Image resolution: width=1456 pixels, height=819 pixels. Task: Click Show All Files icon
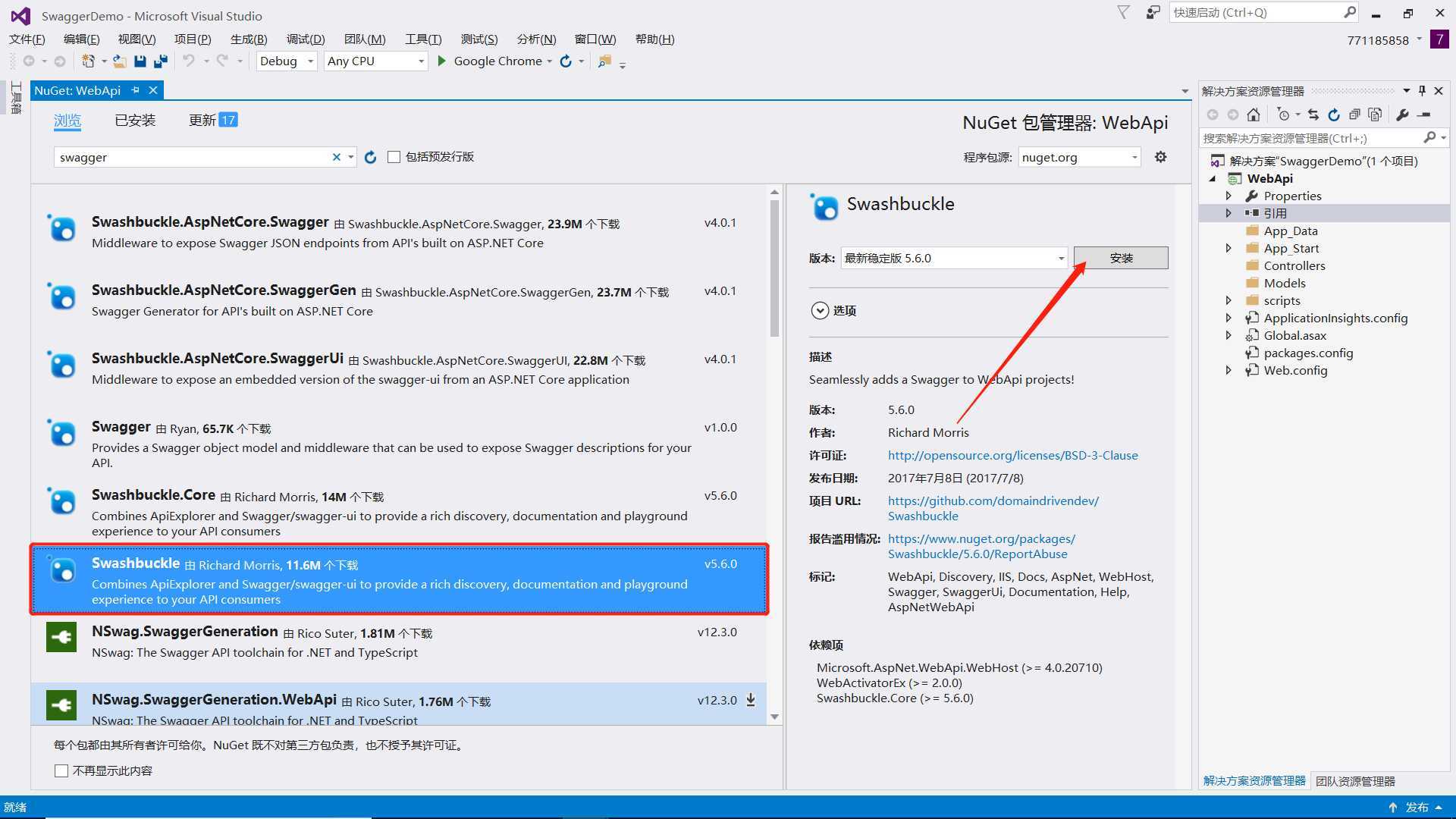[x=1375, y=115]
